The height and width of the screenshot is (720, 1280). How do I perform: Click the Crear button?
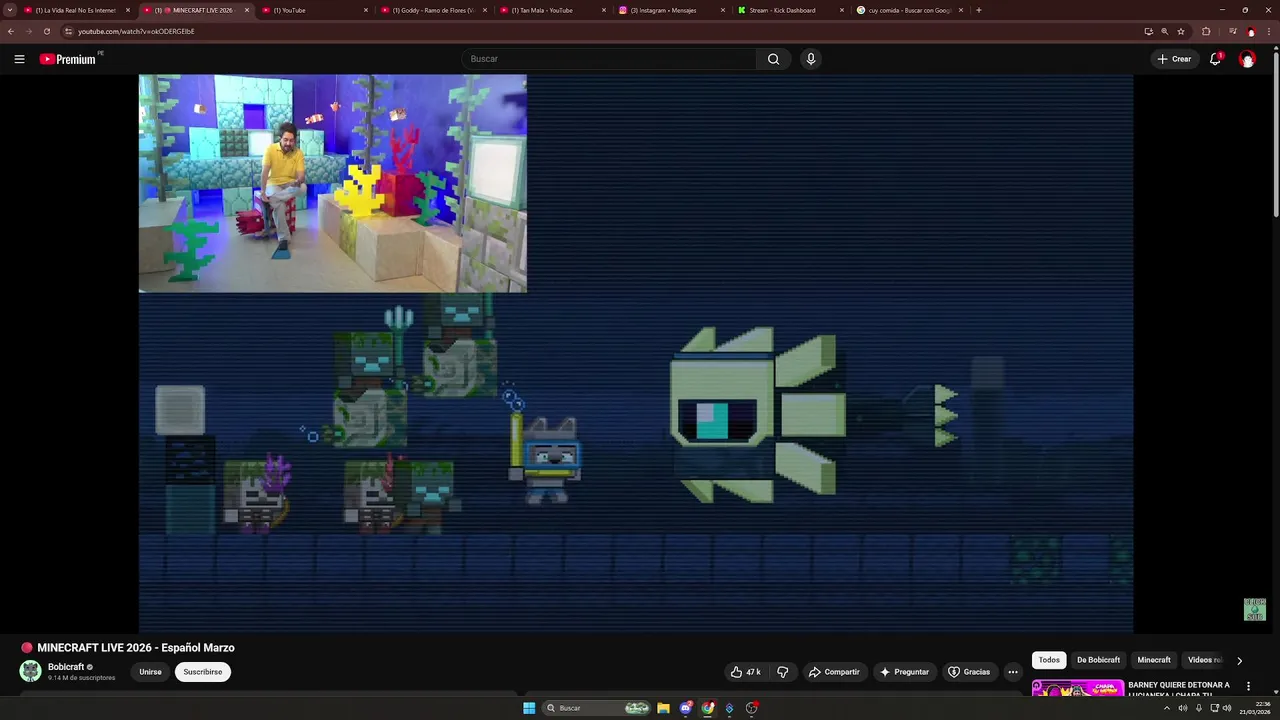click(x=1174, y=59)
